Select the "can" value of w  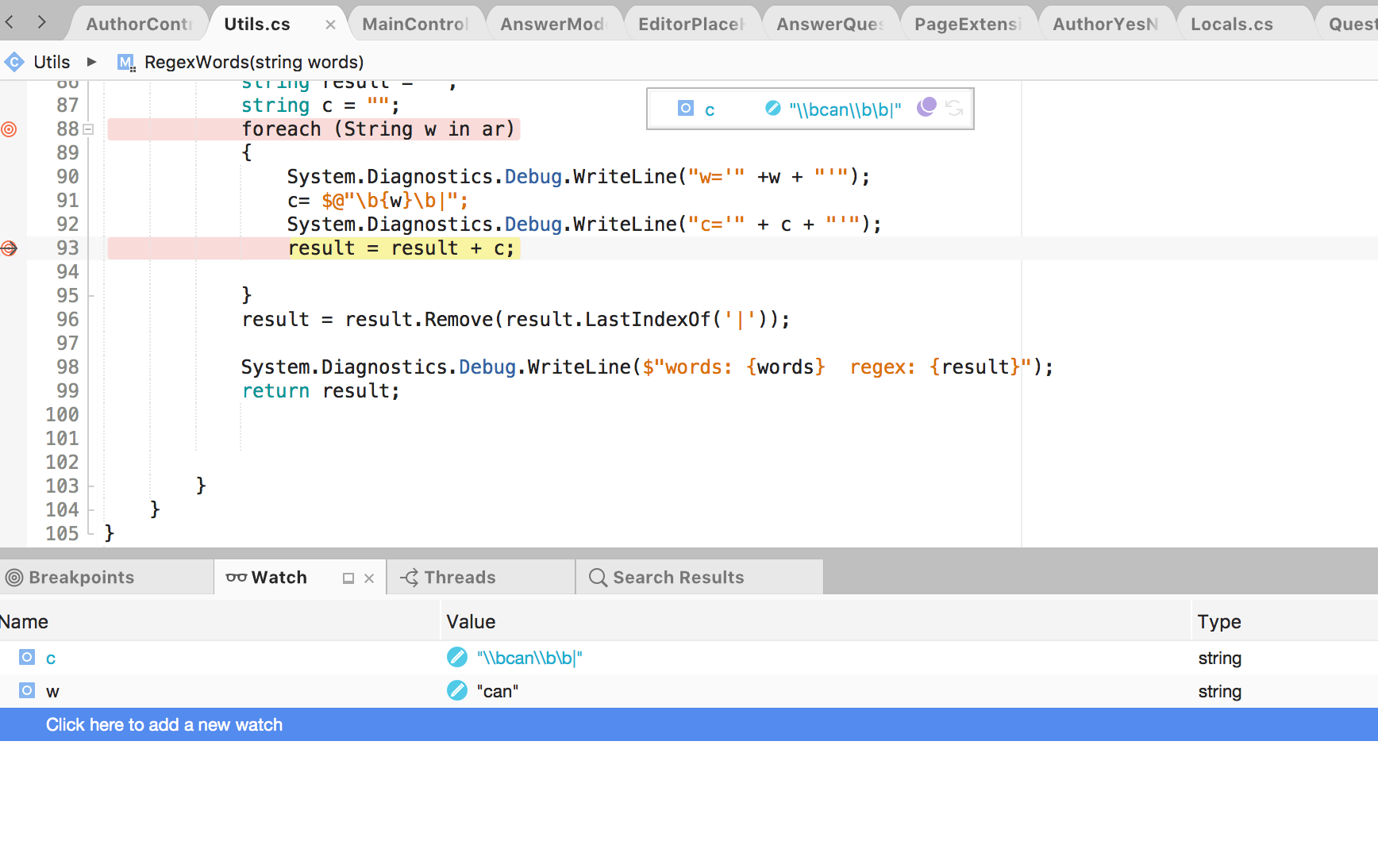click(x=498, y=691)
